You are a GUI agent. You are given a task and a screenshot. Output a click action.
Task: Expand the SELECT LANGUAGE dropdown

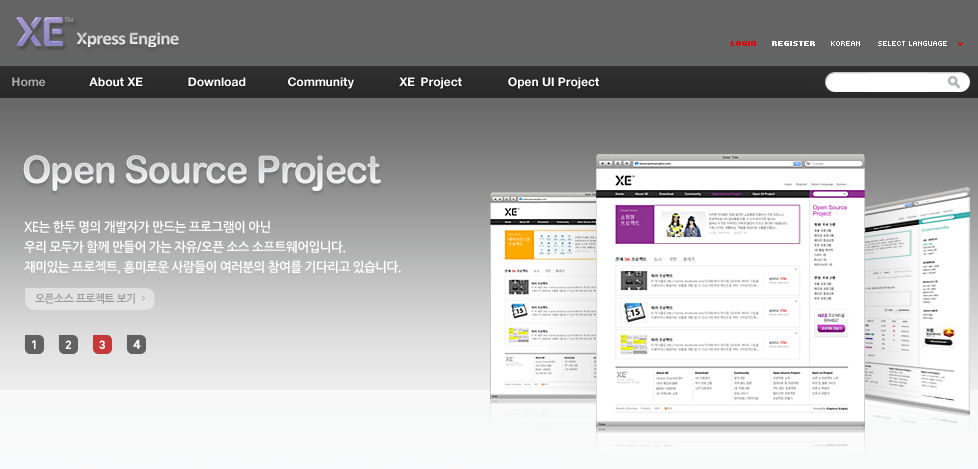coord(912,44)
